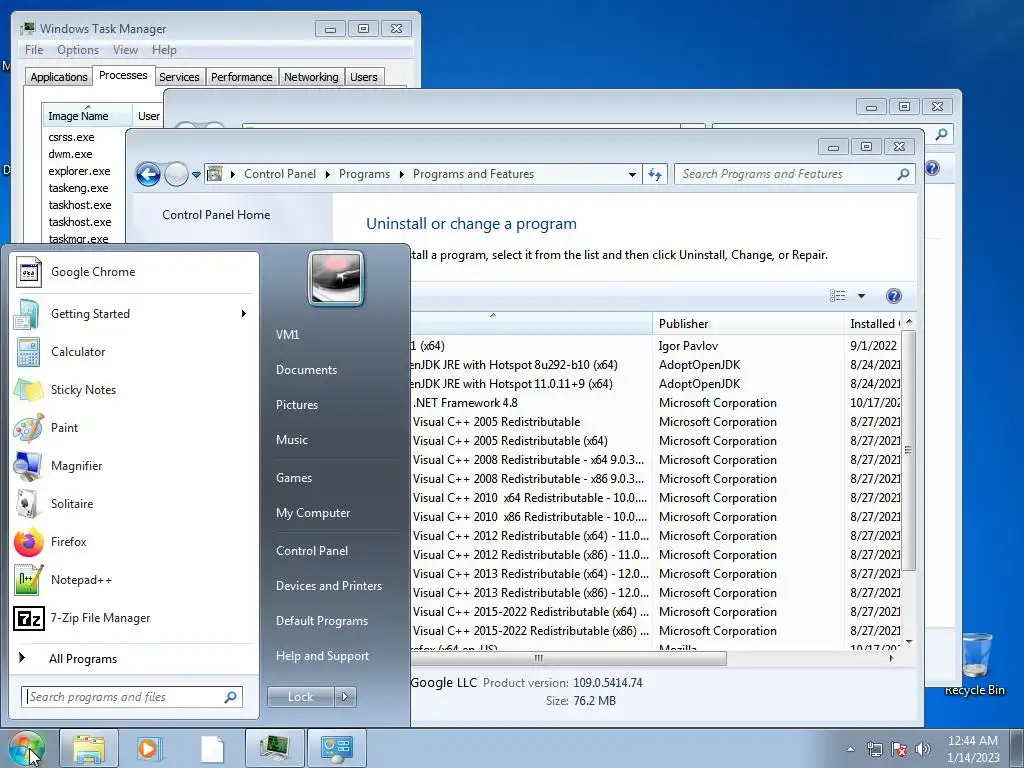The image size is (1024, 768).
Task: Click the Start orb button
Action: click(27, 748)
